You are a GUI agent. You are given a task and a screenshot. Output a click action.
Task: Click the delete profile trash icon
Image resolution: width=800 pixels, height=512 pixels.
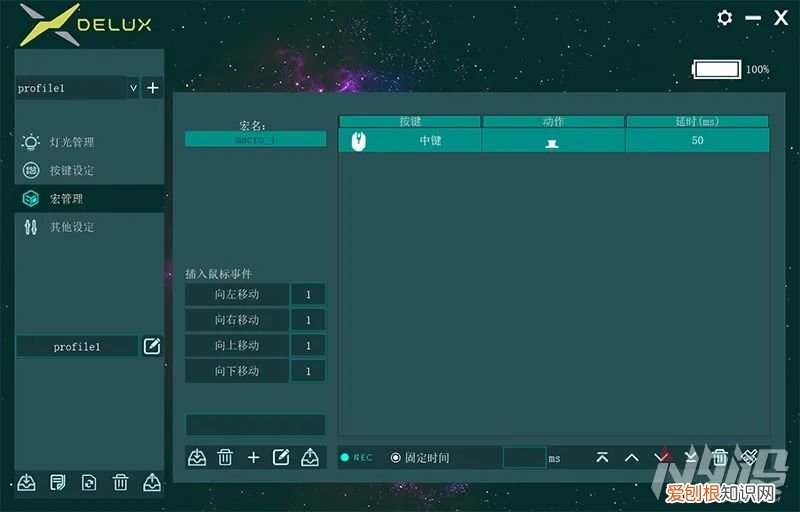120,482
